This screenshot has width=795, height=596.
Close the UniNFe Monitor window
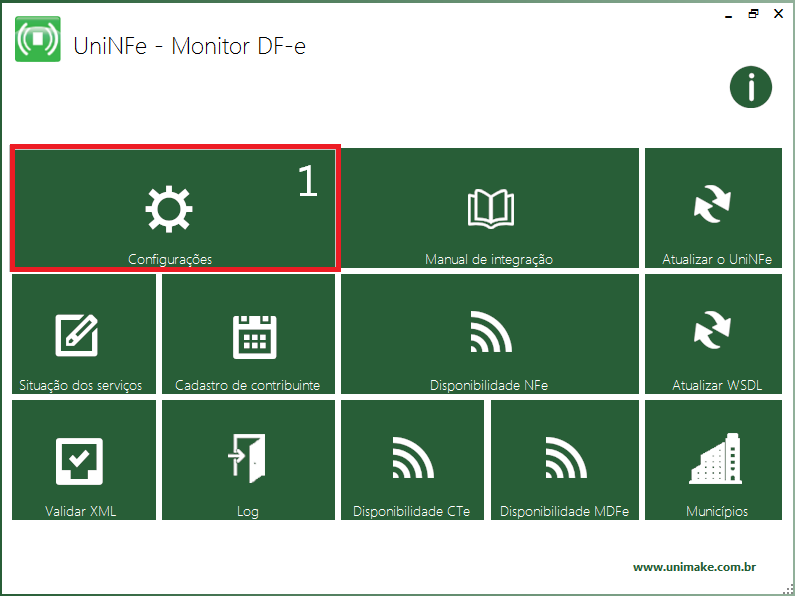[x=778, y=14]
